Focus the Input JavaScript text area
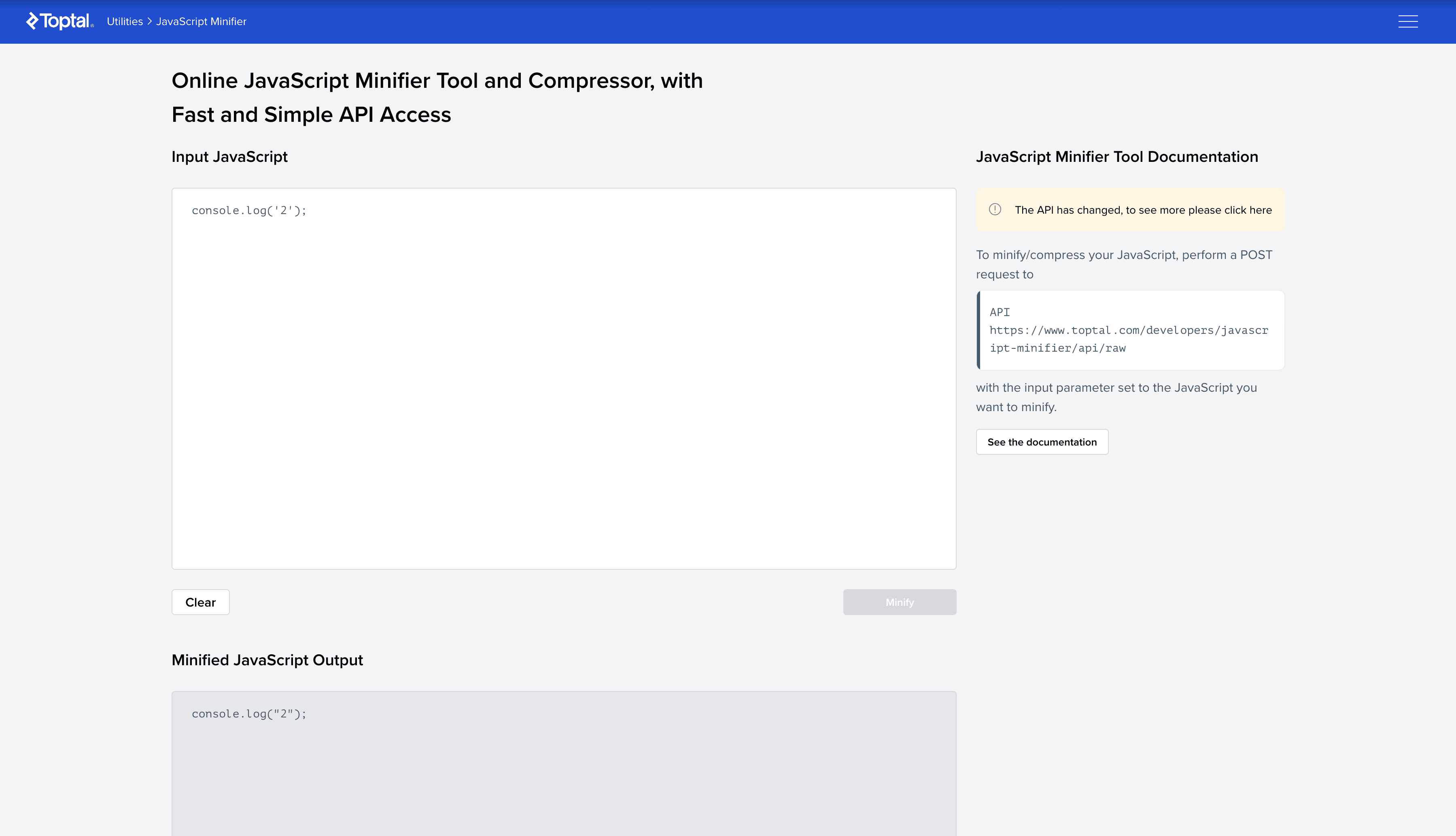This screenshot has height=836, width=1456. [x=564, y=379]
